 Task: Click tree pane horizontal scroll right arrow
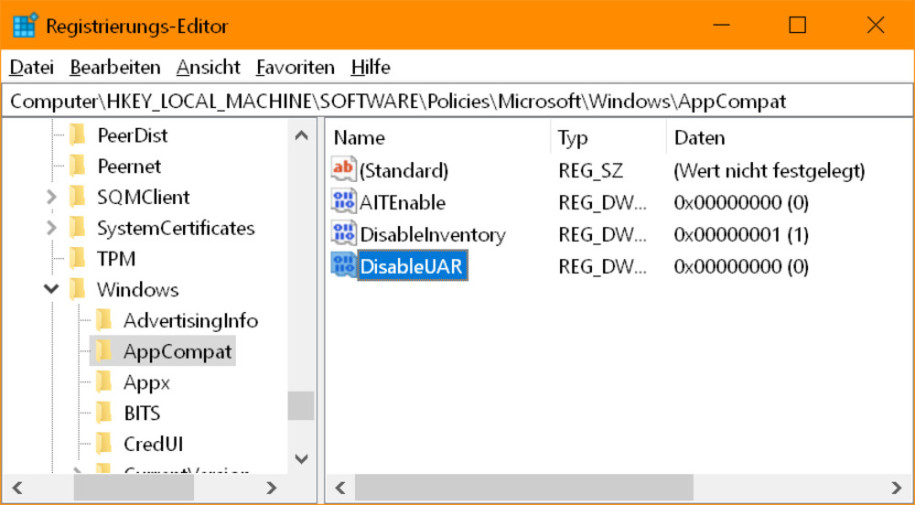(x=271, y=487)
